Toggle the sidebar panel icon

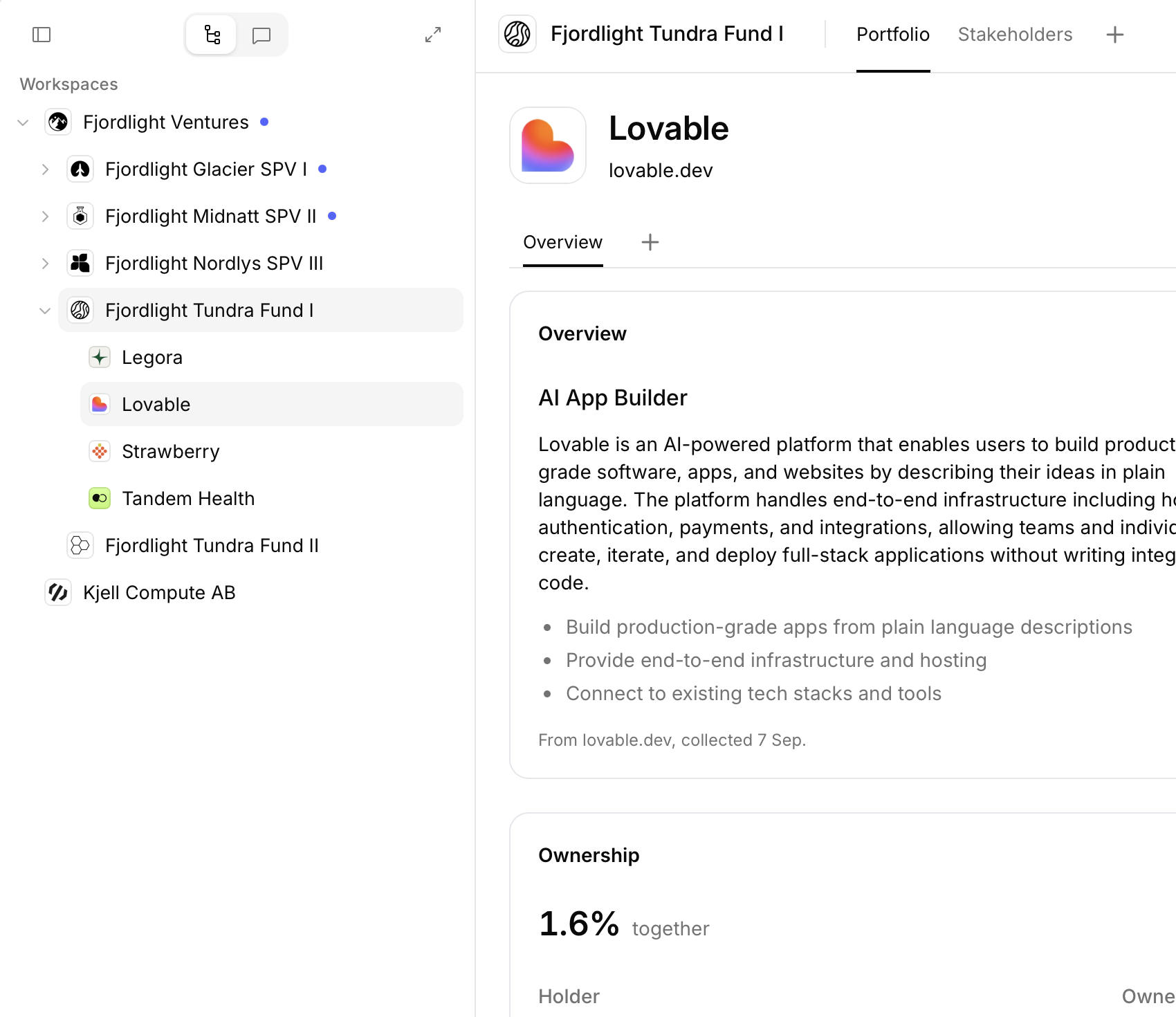coord(42,35)
